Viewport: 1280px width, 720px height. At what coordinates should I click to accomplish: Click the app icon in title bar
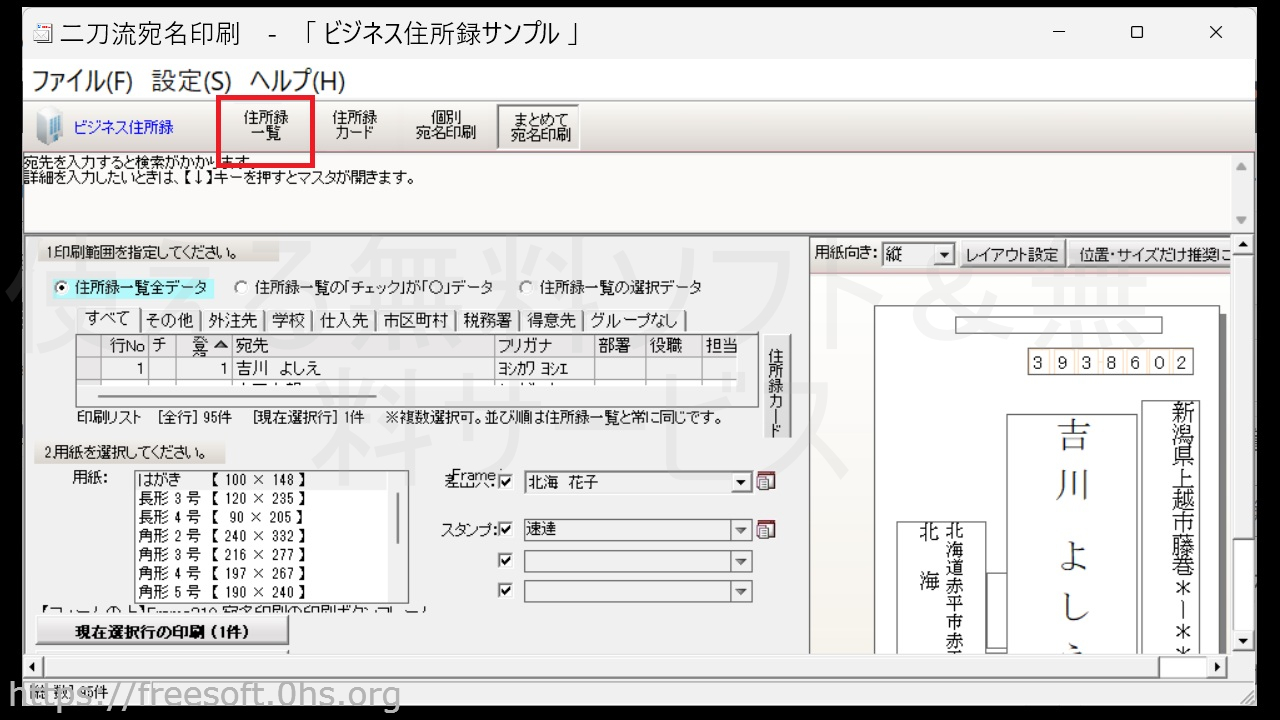point(43,33)
